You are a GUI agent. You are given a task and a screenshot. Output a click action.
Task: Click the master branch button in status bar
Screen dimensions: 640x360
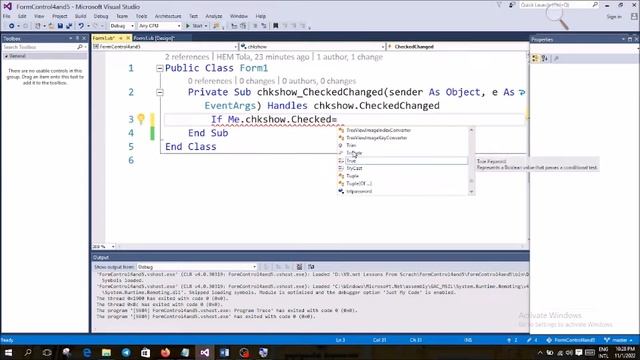[x=618, y=340]
